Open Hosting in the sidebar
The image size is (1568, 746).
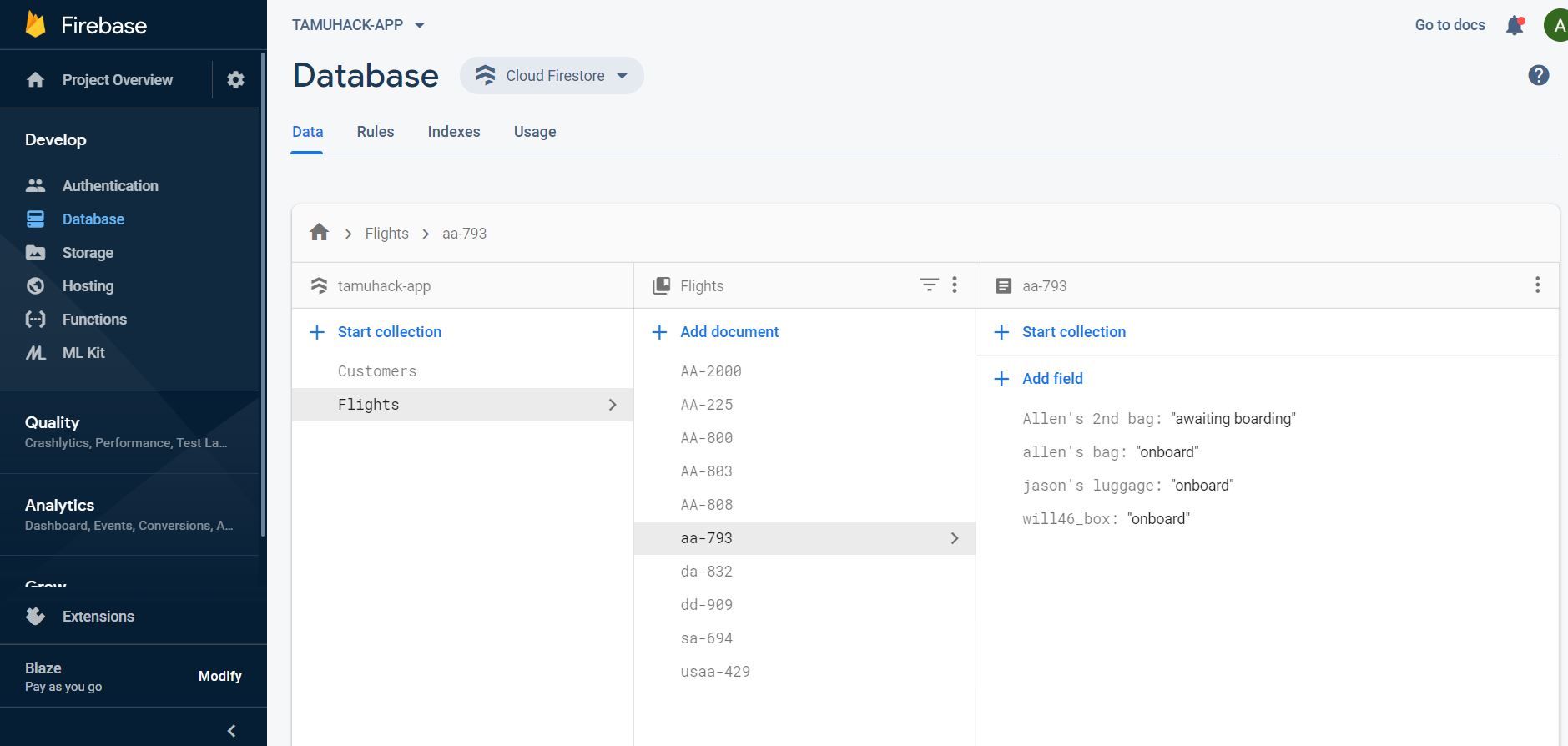tap(88, 285)
